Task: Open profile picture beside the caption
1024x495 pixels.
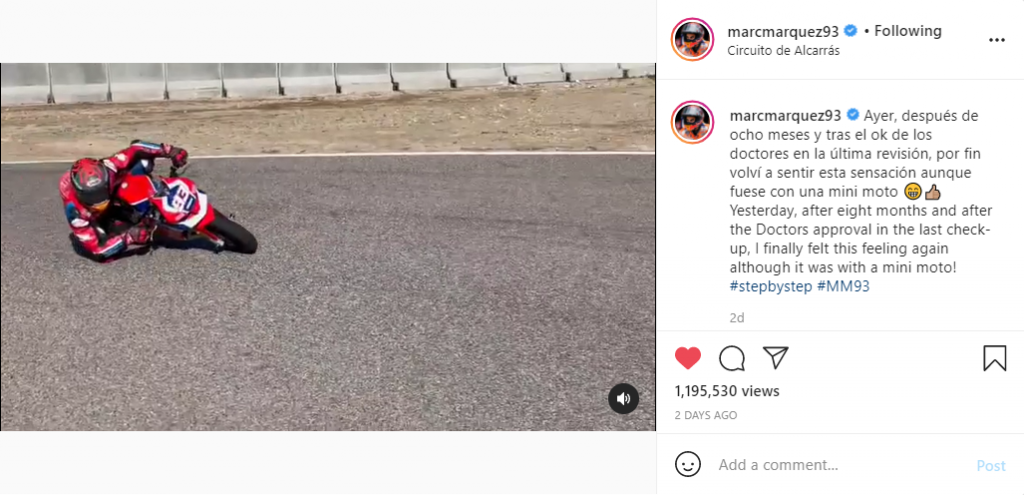Action: pos(692,122)
